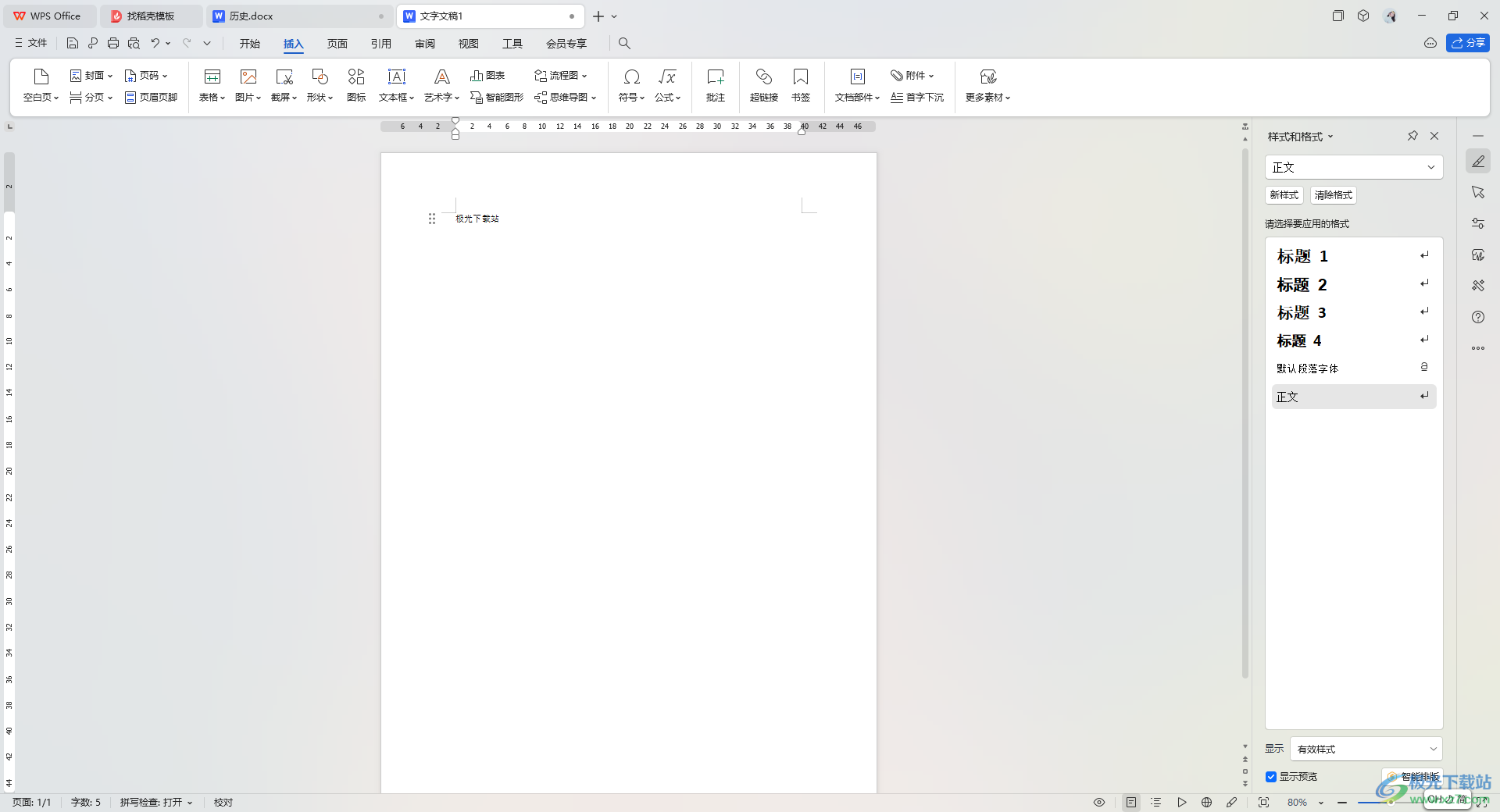1500x812 pixels.
Task: Open the 文件 file menu
Action: [x=31, y=44]
